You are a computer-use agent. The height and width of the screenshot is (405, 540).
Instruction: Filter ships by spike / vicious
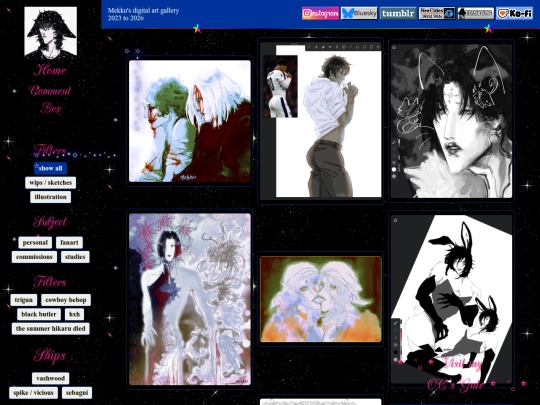[x=33, y=393]
